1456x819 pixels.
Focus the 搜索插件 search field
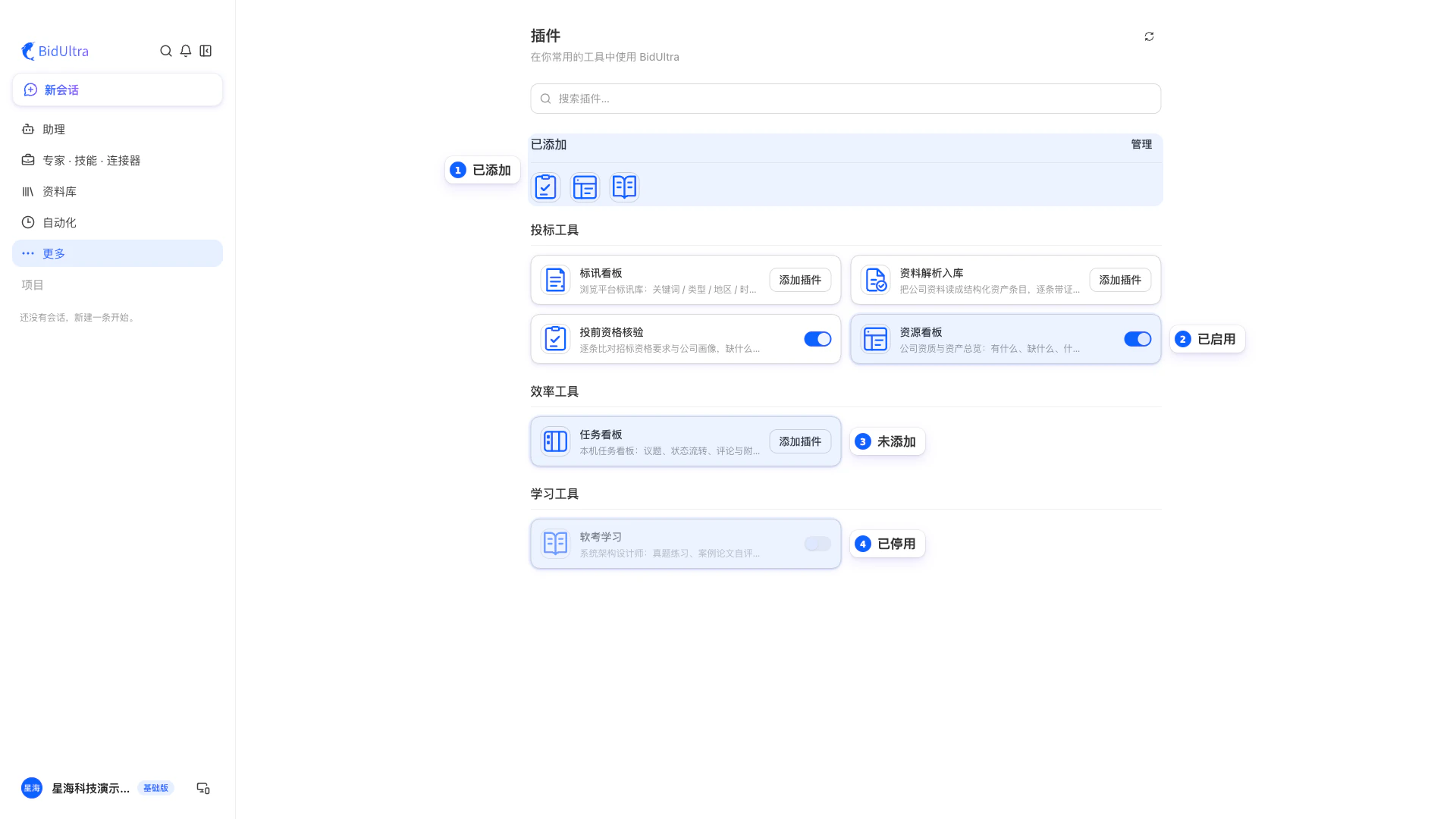pyautogui.click(x=846, y=99)
